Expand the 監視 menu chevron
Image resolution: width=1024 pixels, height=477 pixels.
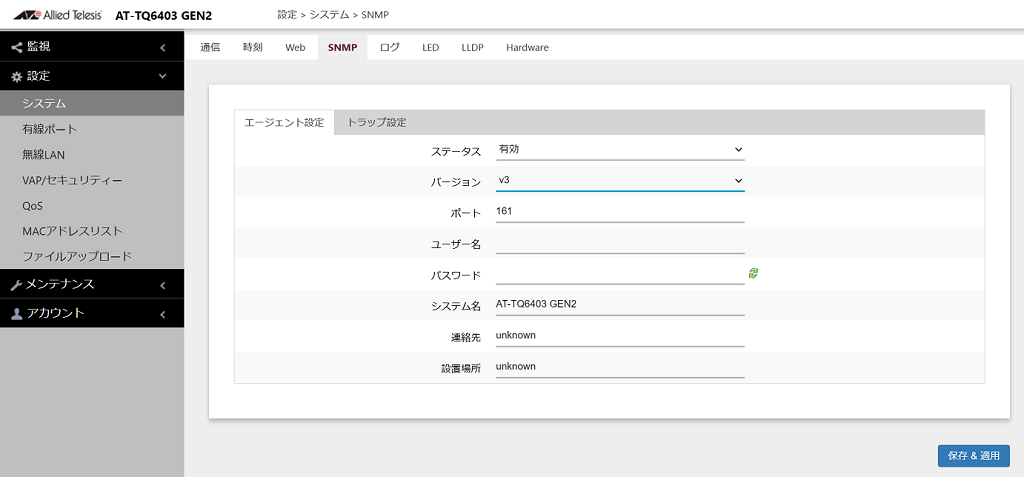(163, 48)
